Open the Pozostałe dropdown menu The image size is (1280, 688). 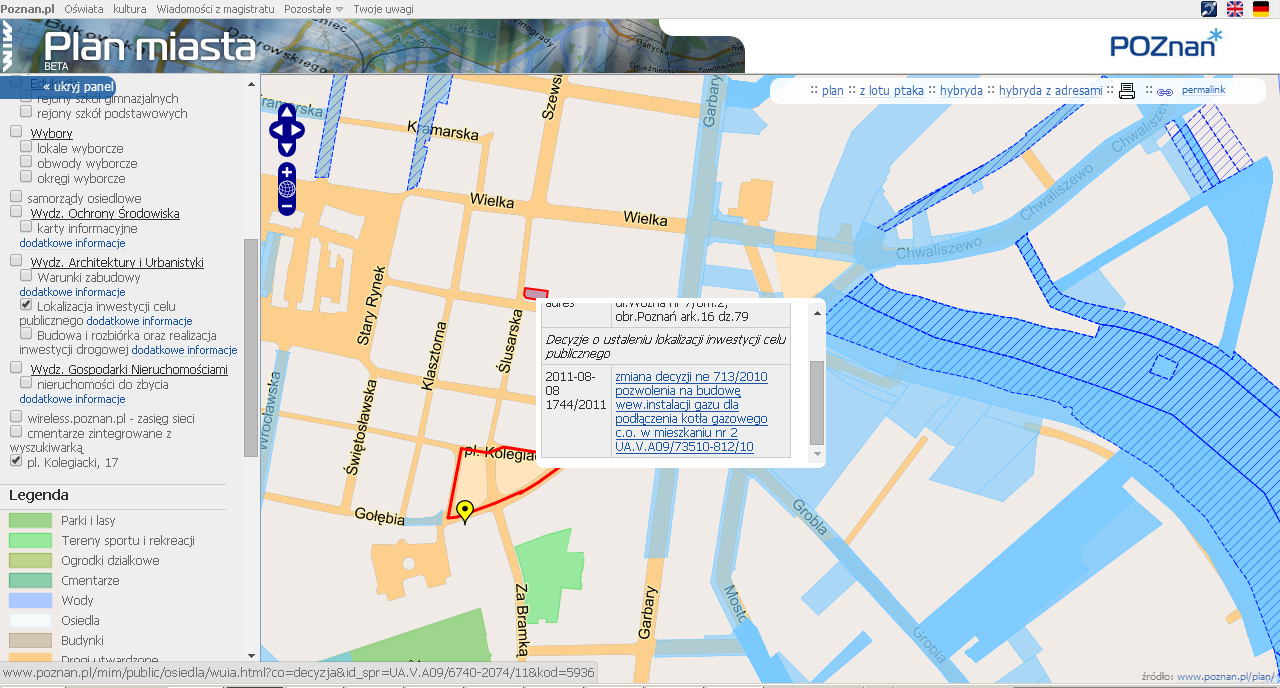pos(313,9)
